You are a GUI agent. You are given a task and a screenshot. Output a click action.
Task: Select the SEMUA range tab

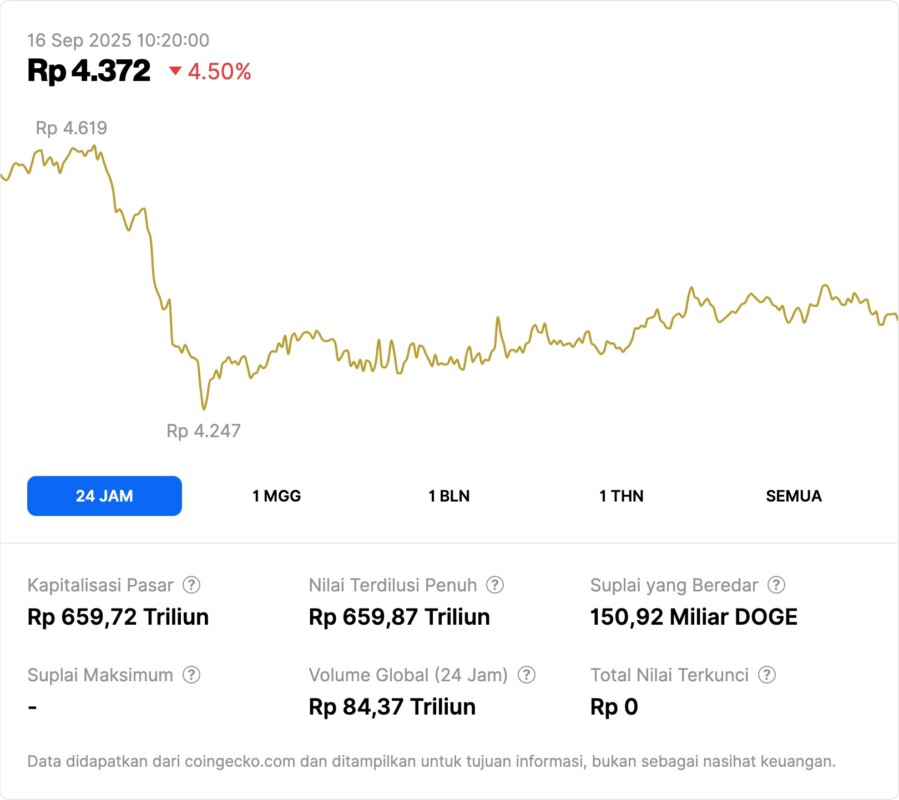point(794,496)
